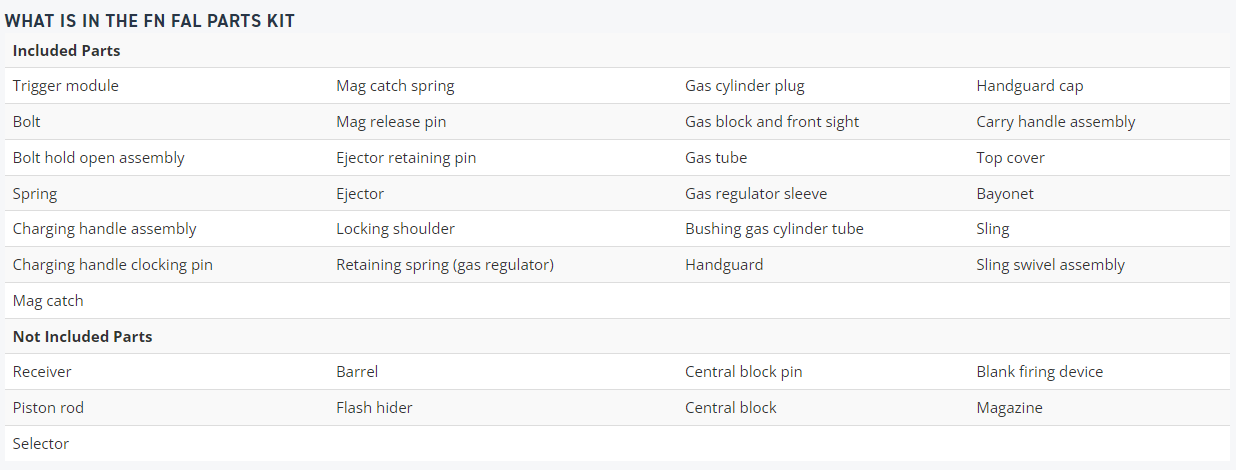Viewport: 1236px width, 470px height.
Task: Click the "Included Parts" header row
Action: coord(617,50)
